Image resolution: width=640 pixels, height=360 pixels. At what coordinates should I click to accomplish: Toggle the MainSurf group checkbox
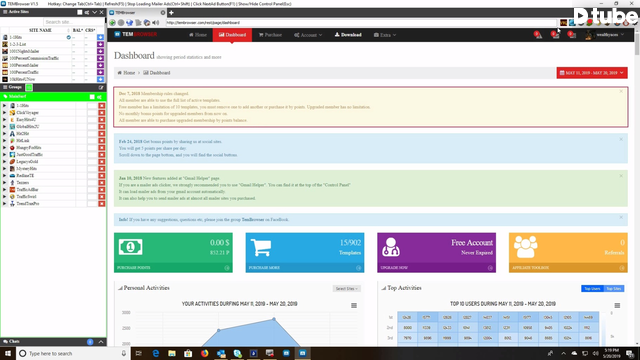click(92, 97)
